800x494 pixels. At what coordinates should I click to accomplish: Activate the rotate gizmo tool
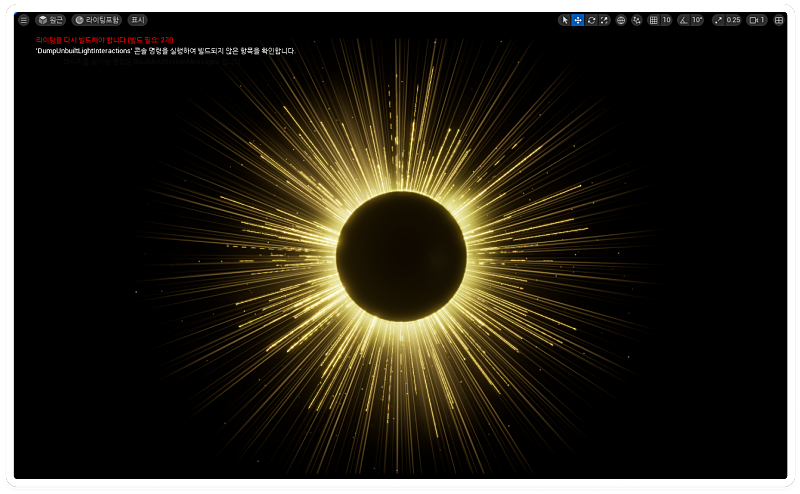(x=591, y=20)
